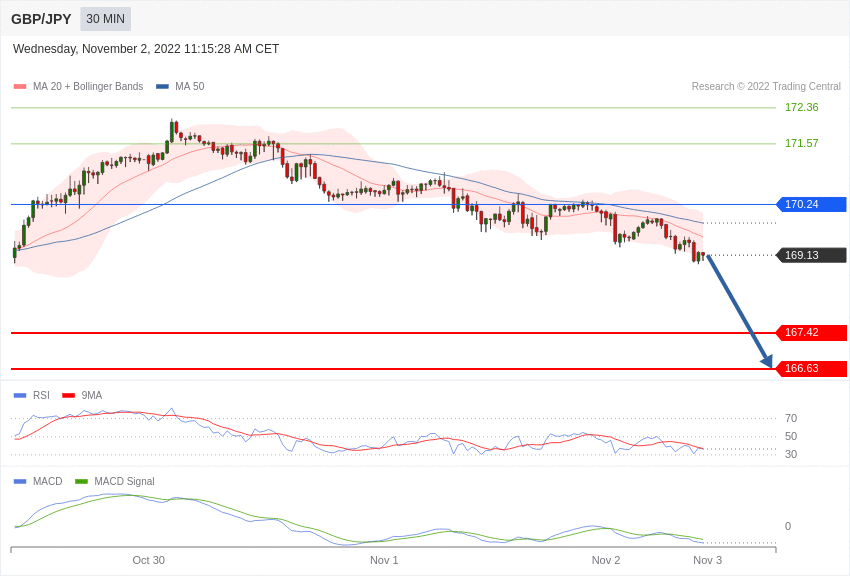Click the MACD legend blue swatch

[20, 481]
